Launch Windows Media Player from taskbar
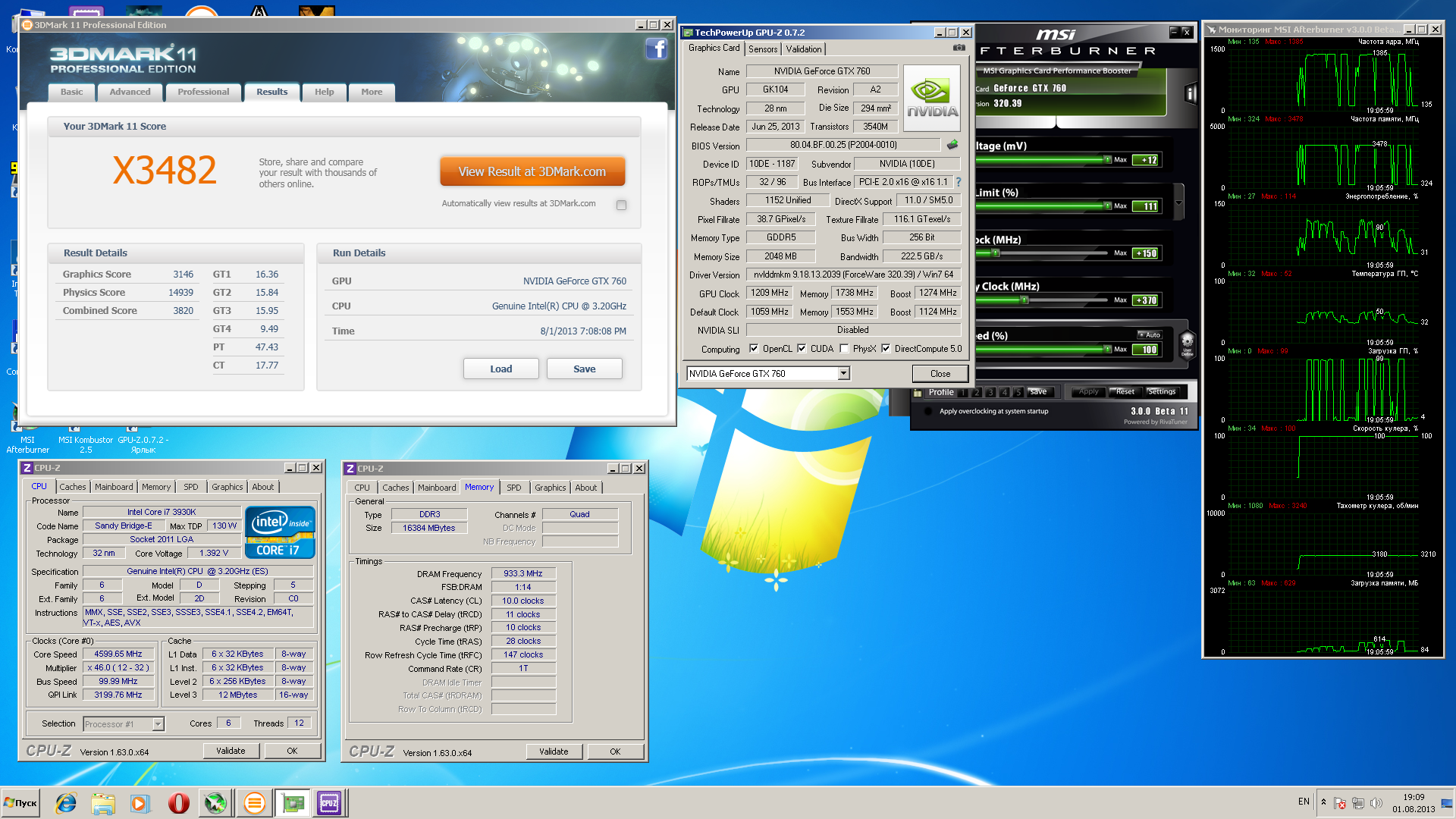1456x819 pixels. tap(139, 802)
